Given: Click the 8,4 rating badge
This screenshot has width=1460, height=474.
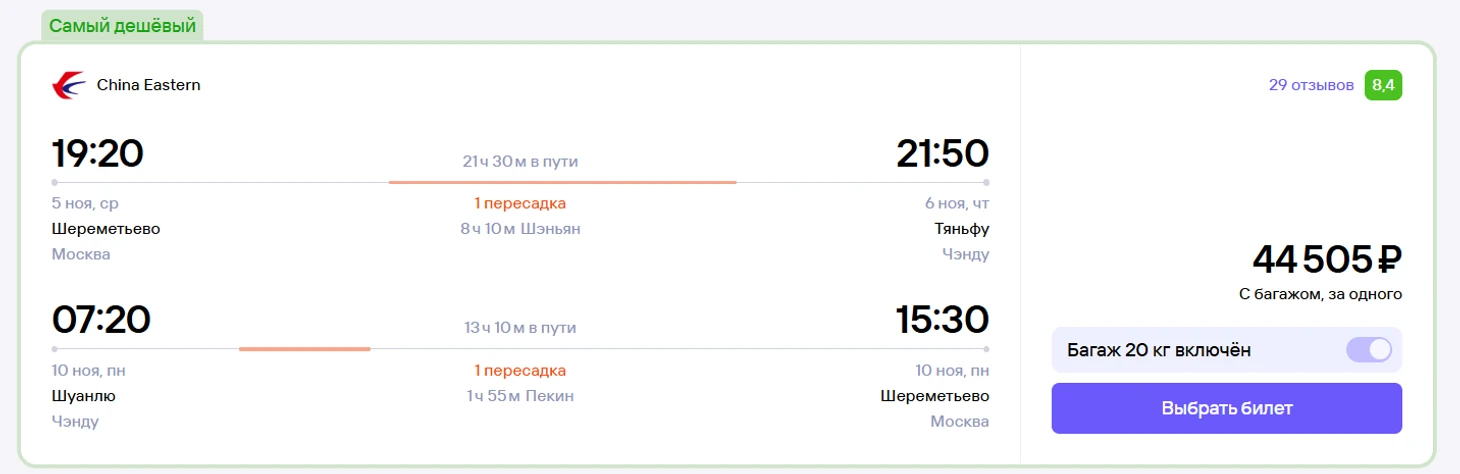Looking at the screenshot, I should point(1384,85).
